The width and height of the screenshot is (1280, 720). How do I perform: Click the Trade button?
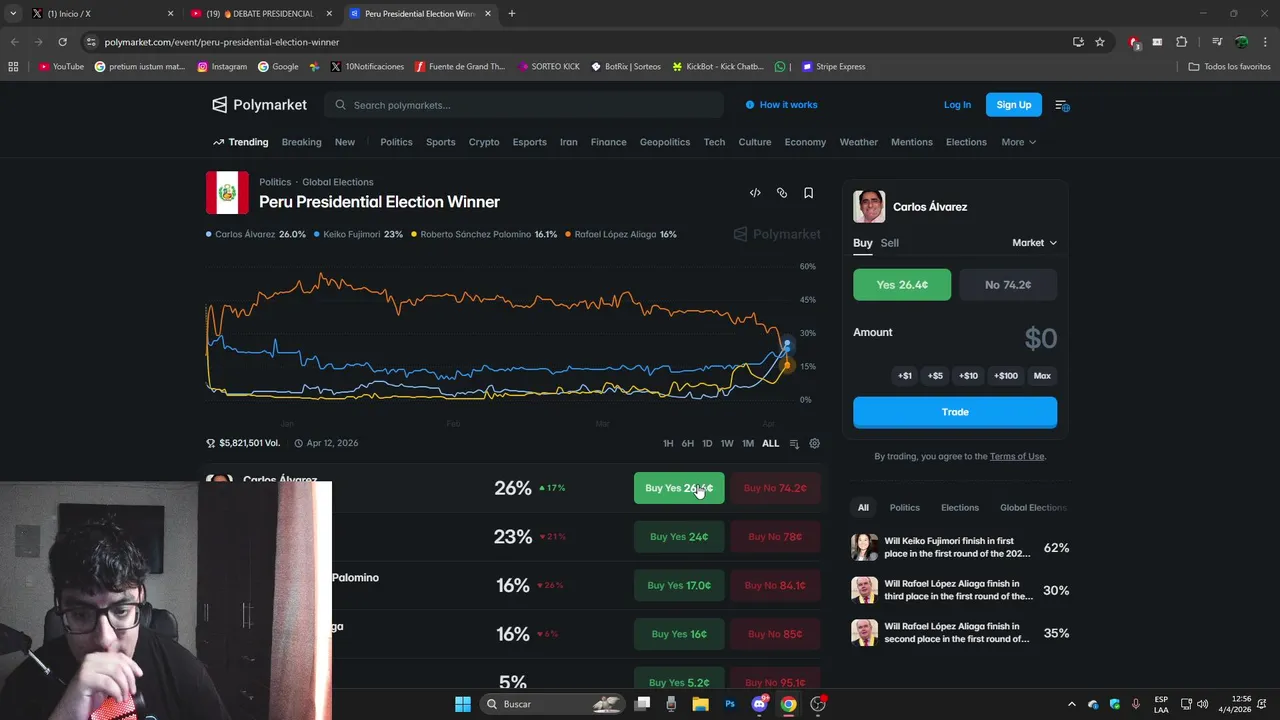pos(955,412)
